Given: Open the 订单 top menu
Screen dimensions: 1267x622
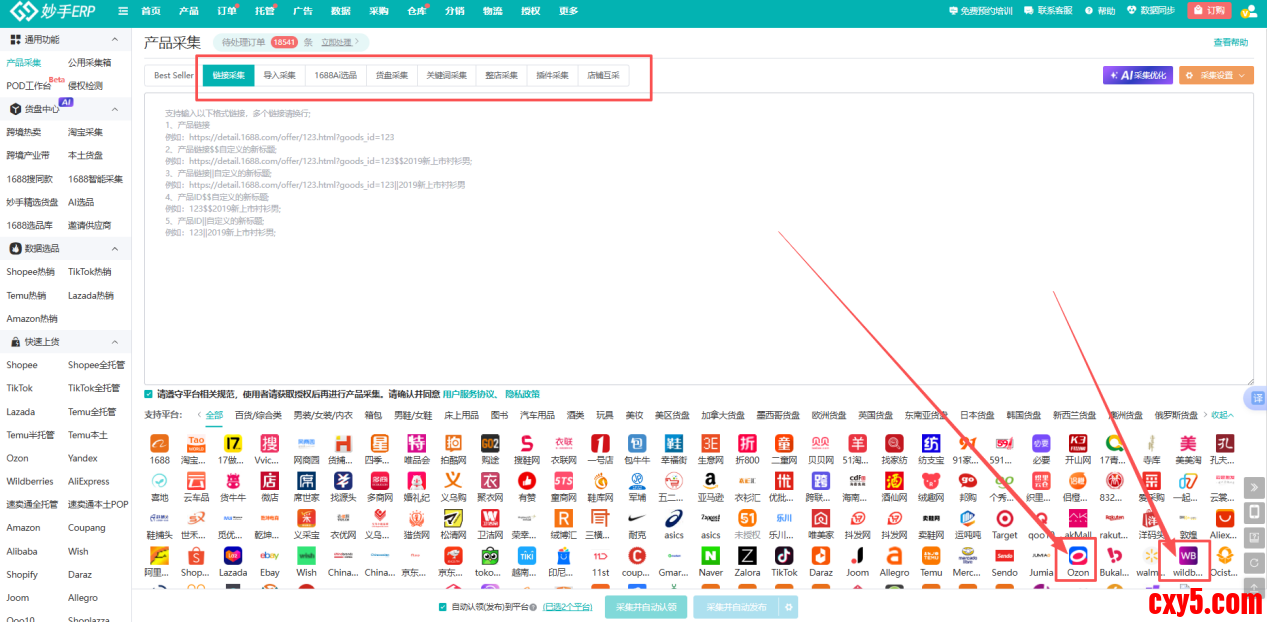Looking at the screenshot, I should (227, 11).
